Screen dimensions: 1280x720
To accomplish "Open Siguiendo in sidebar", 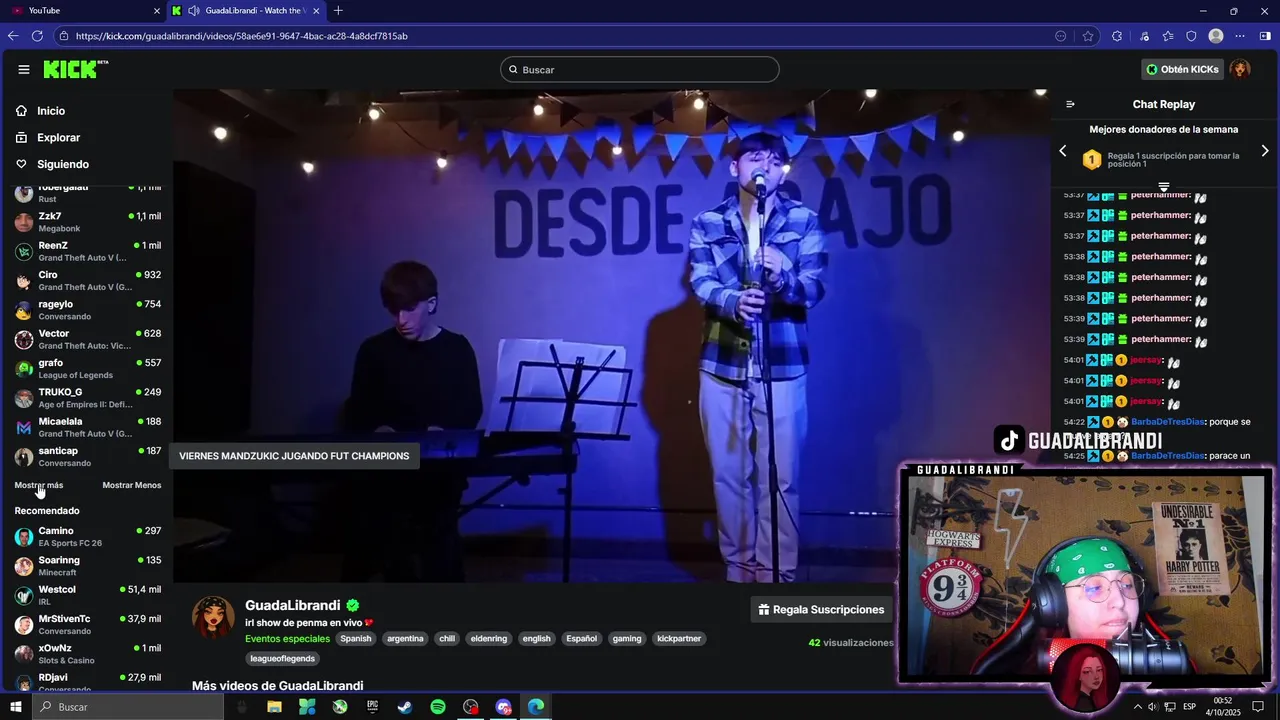I will click(62, 164).
